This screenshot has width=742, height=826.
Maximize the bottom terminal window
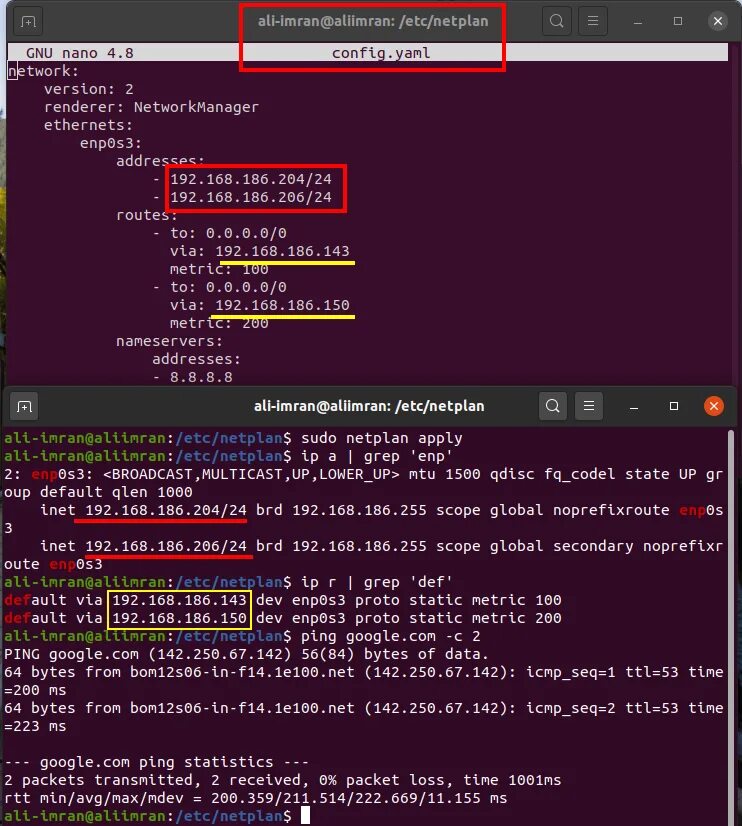674,406
